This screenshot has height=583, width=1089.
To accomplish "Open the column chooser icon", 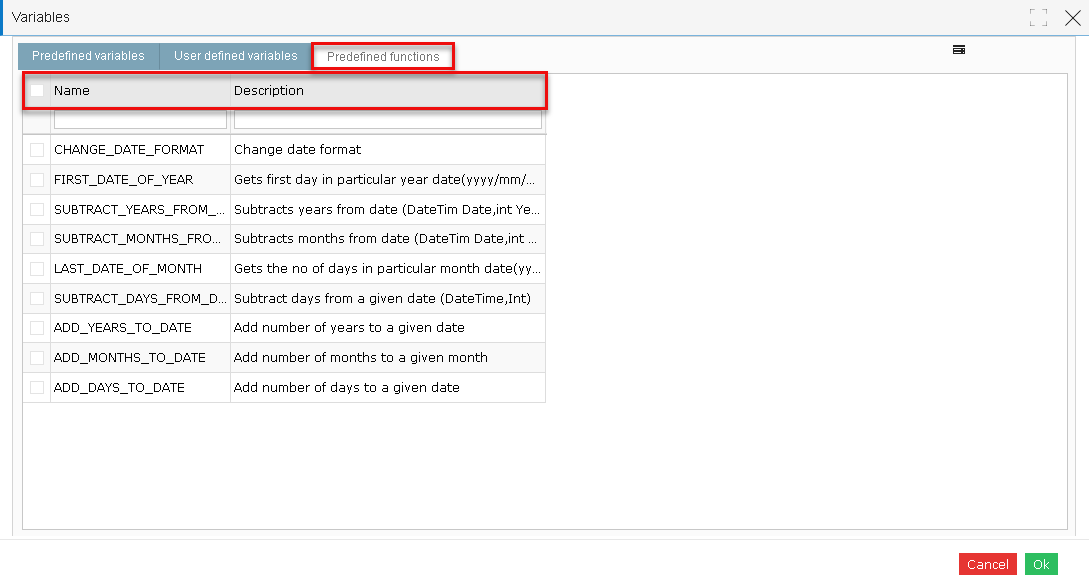I will click(958, 49).
